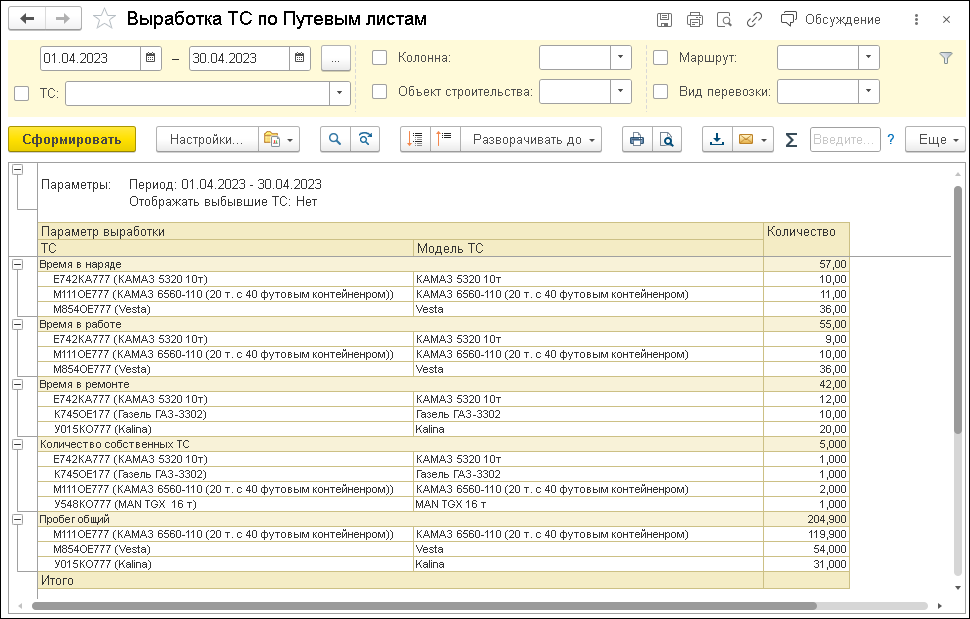
Task: Click the sigma sum icon
Action: 791,140
